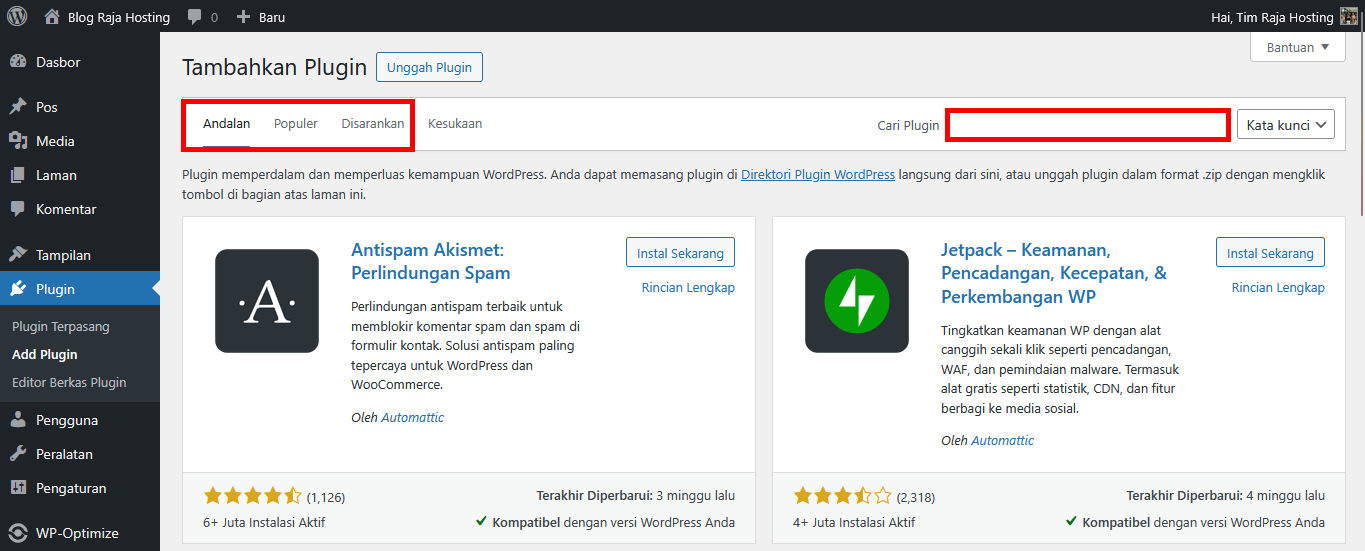Select Add Plugin submenu item
Screen dimensions: 1365x551
click(x=45, y=355)
